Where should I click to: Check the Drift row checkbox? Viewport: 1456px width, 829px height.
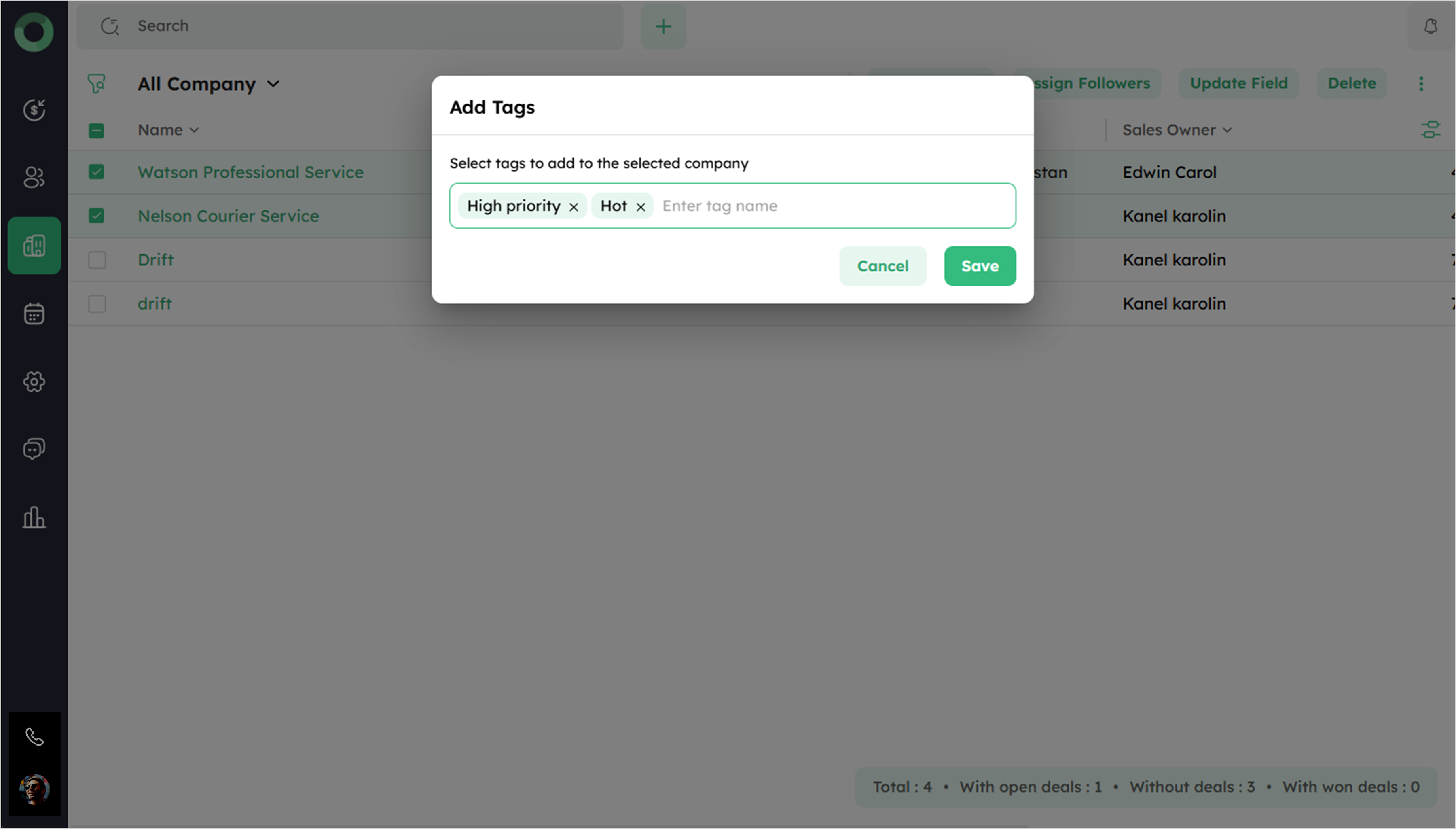pyautogui.click(x=97, y=260)
